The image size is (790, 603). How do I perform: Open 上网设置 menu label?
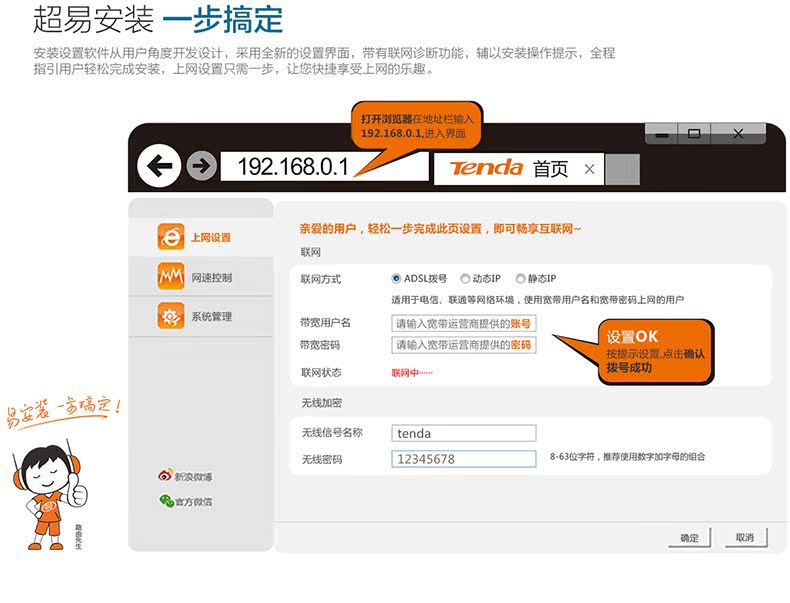click(211, 237)
